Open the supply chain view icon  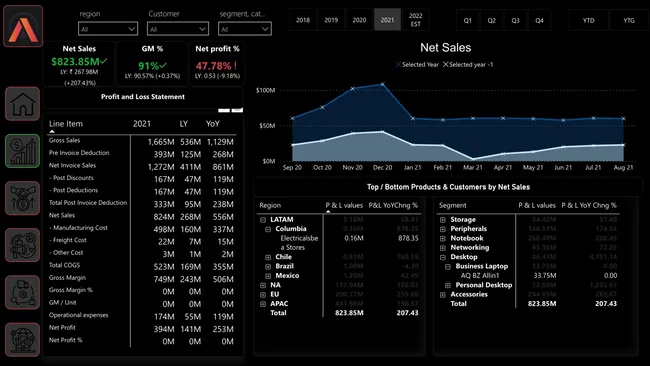(23, 292)
